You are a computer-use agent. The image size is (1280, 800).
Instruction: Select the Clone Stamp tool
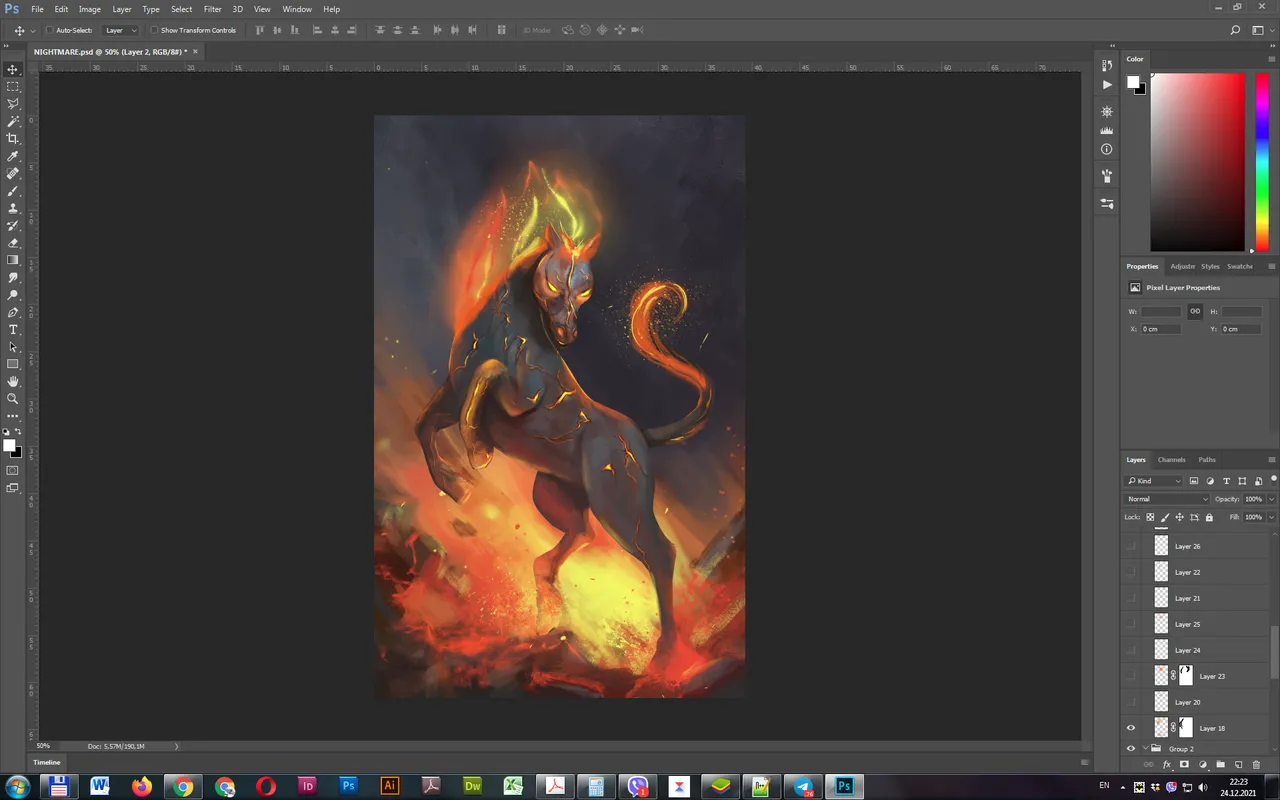tap(13, 208)
